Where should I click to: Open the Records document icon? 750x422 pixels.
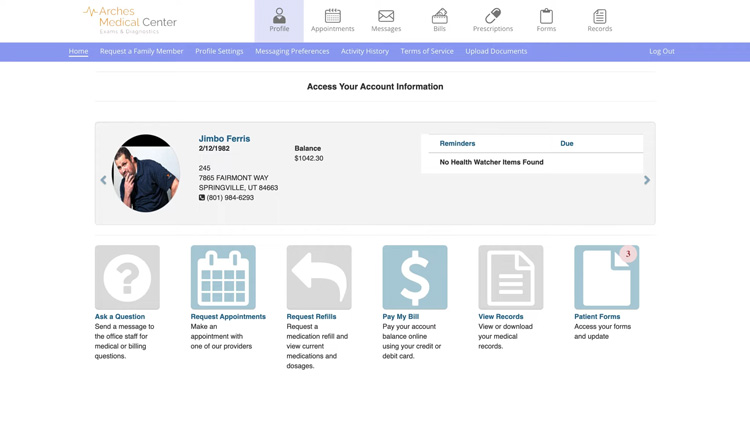click(600, 16)
